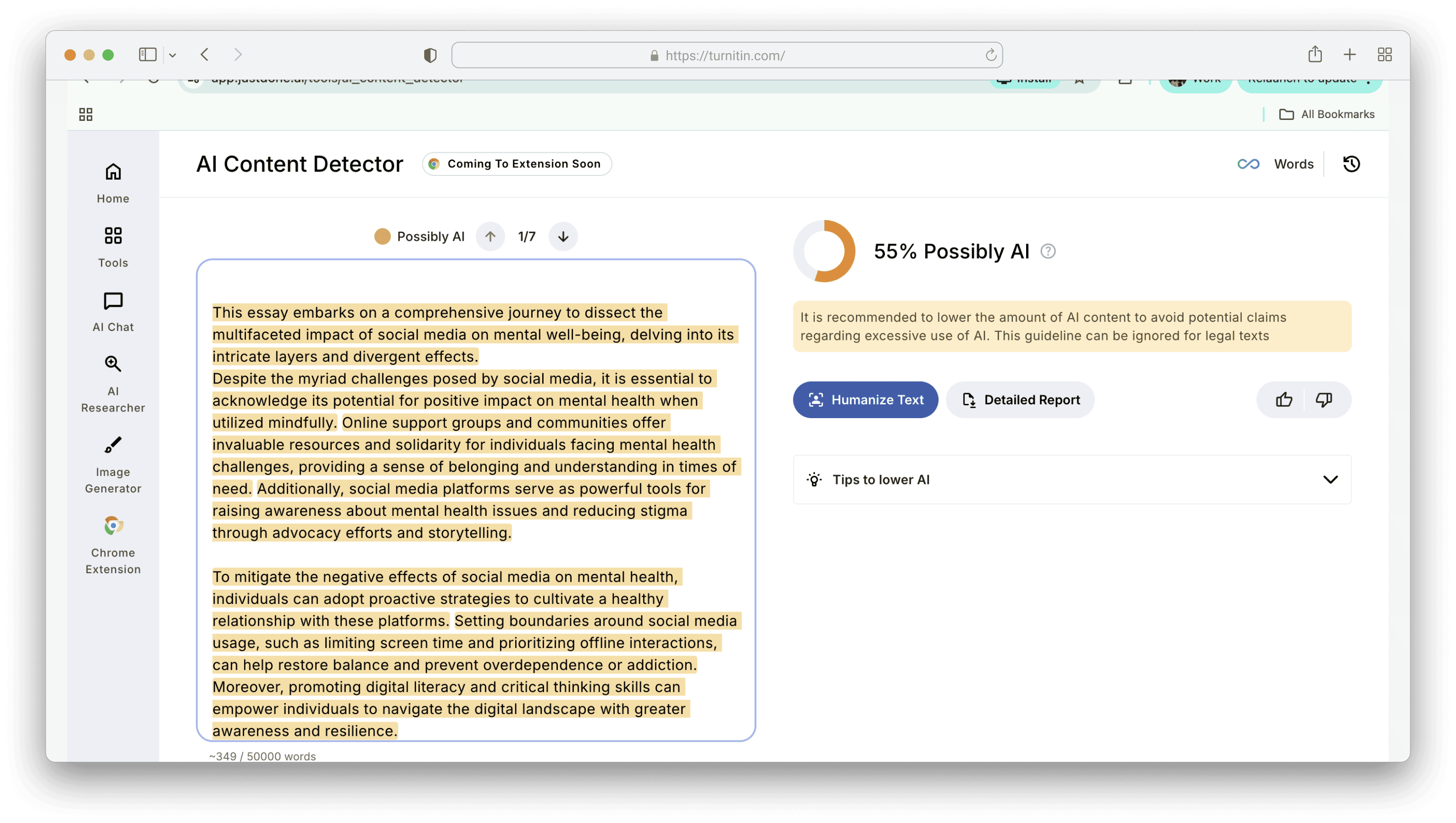Open AI Chat from sidebar
The width and height of the screenshot is (1456, 823).
pyautogui.click(x=113, y=312)
